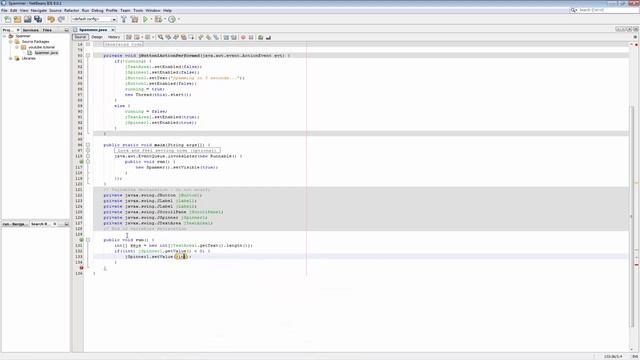Click the Undo toolbar icon
640x360 pixels.
click(x=51, y=19)
